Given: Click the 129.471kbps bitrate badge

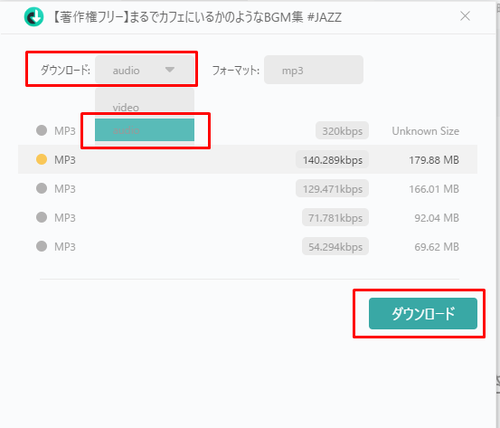Looking at the screenshot, I should coord(332,189).
